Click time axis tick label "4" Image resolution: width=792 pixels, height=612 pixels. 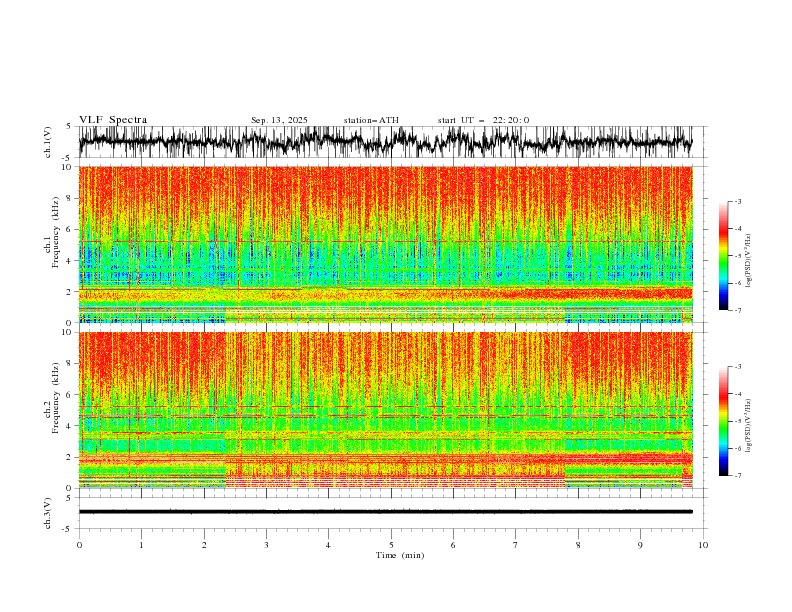(x=328, y=545)
